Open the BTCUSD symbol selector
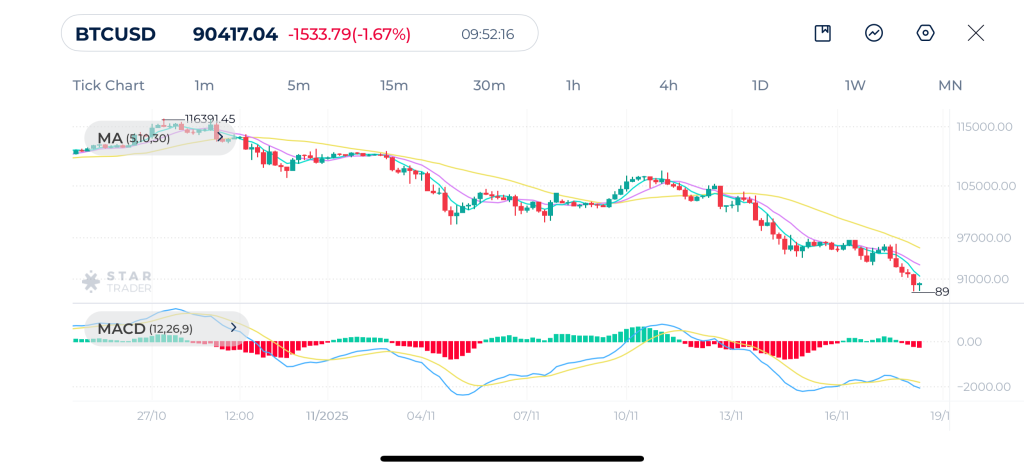This screenshot has height=471, width=1024. click(x=116, y=34)
